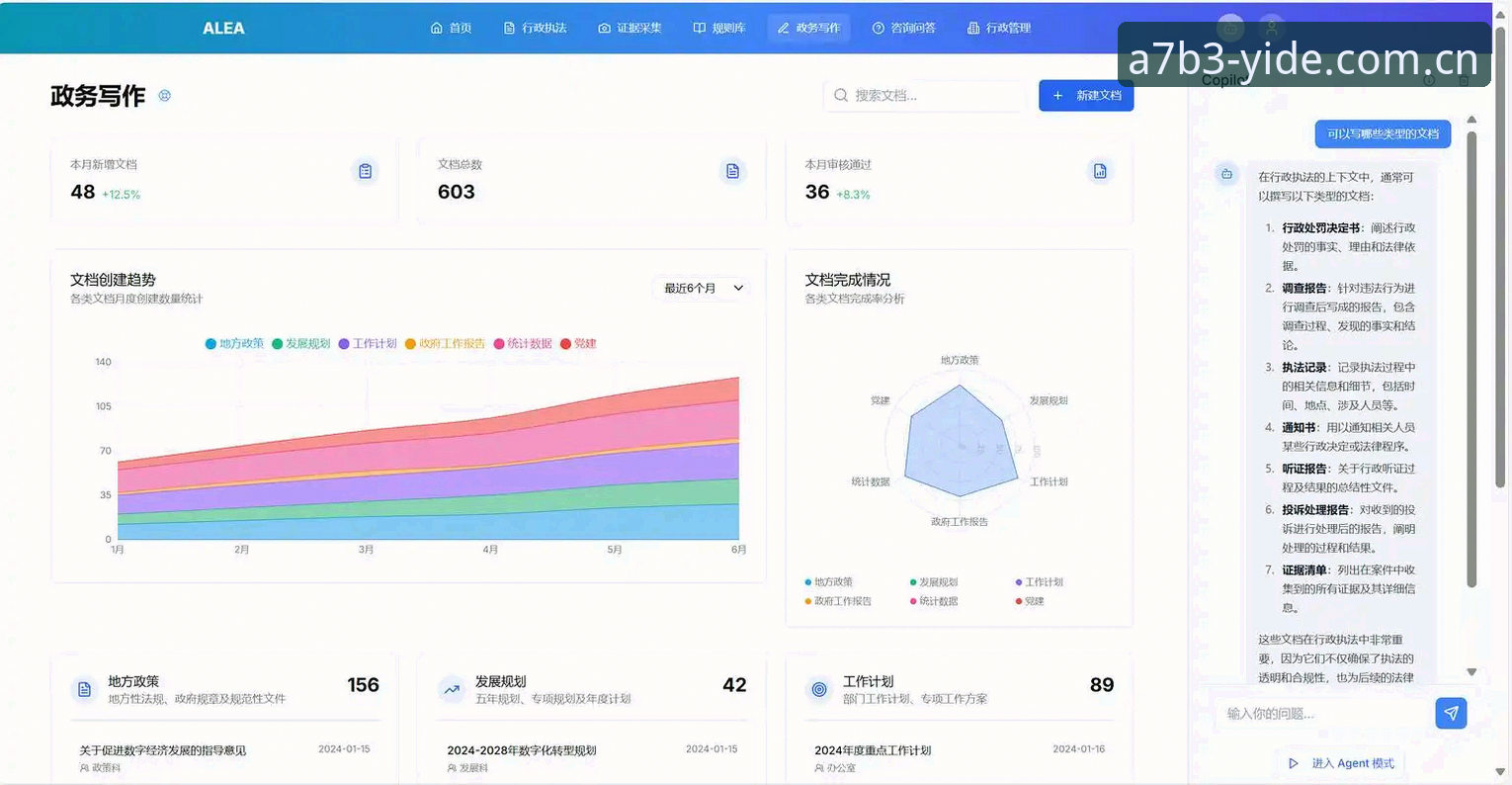Click the 发展规划 card trend icon
Image resolution: width=1512 pixels, height=785 pixels.
click(x=452, y=689)
